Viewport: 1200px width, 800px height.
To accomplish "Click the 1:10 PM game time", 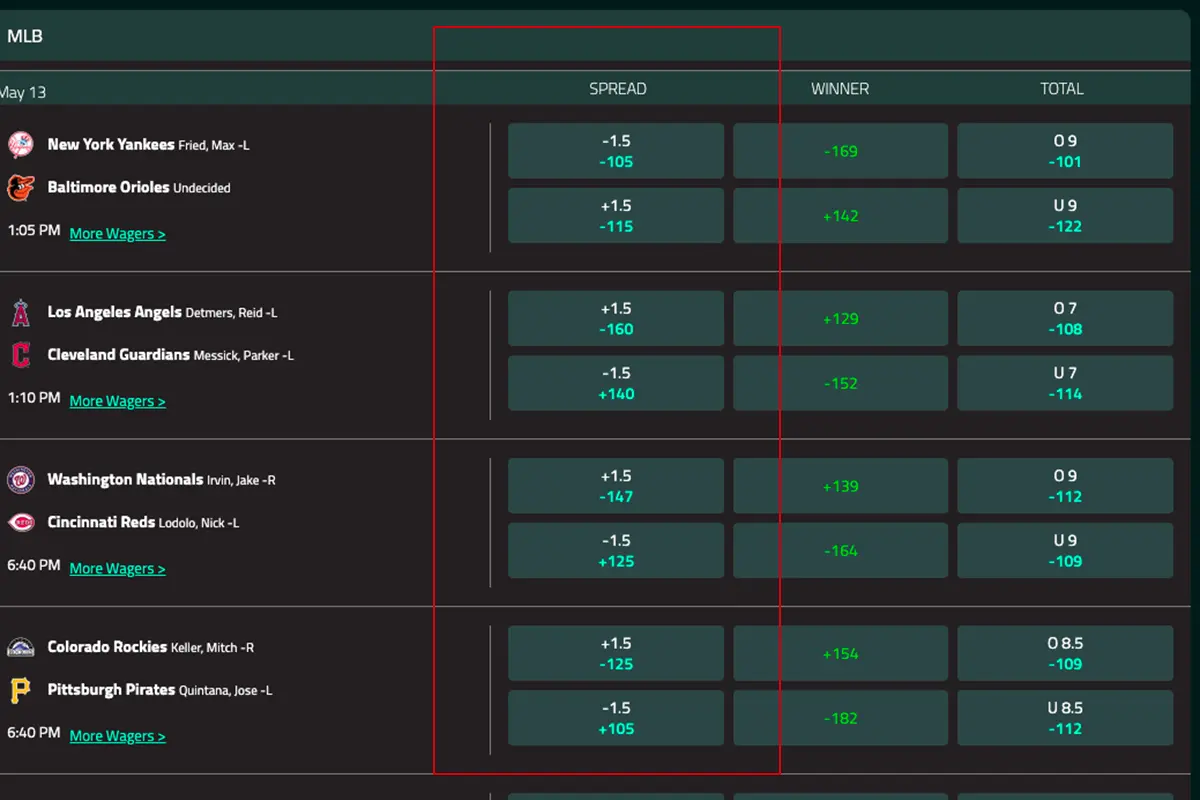I will 34,397.
